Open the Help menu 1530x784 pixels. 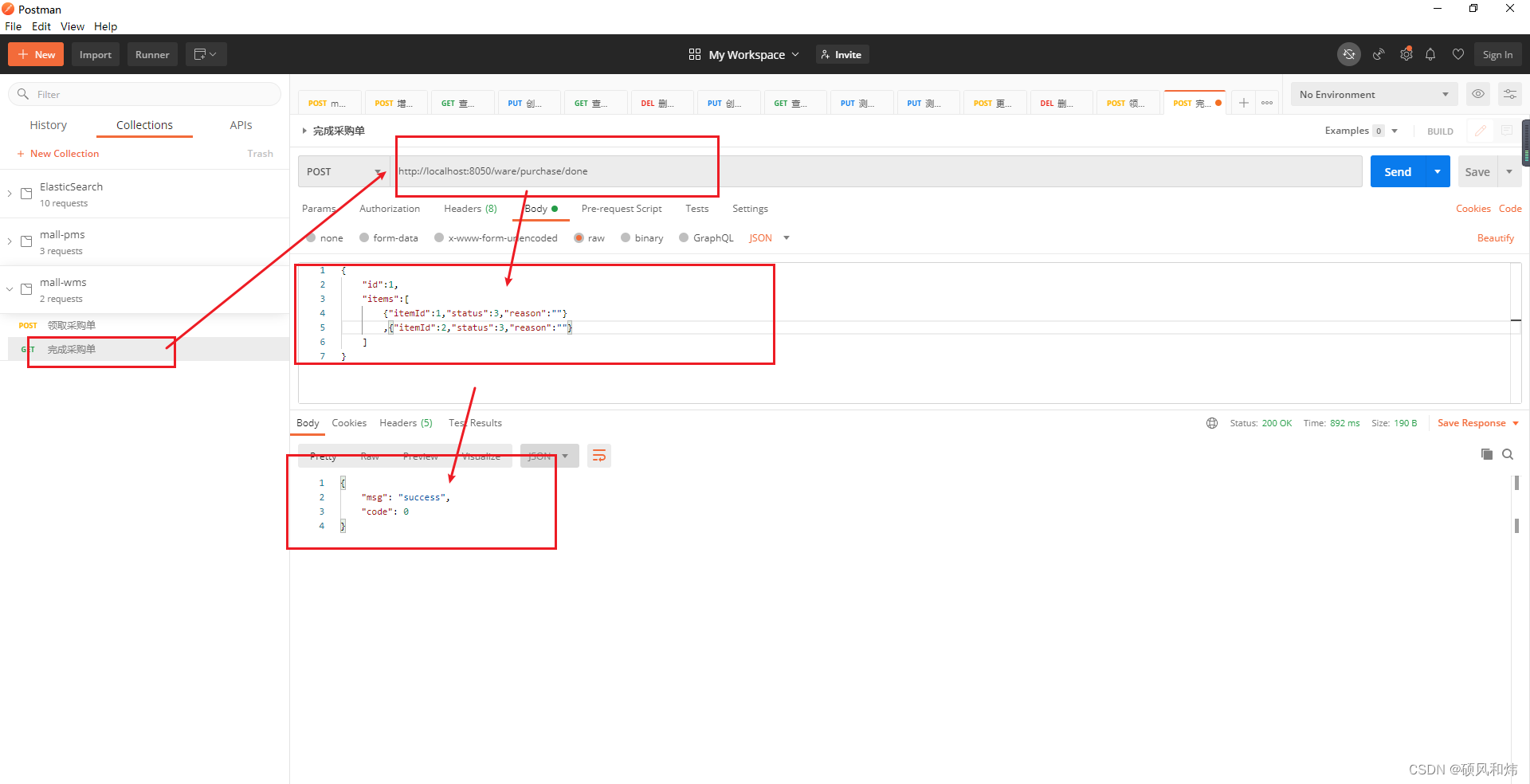coord(105,26)
